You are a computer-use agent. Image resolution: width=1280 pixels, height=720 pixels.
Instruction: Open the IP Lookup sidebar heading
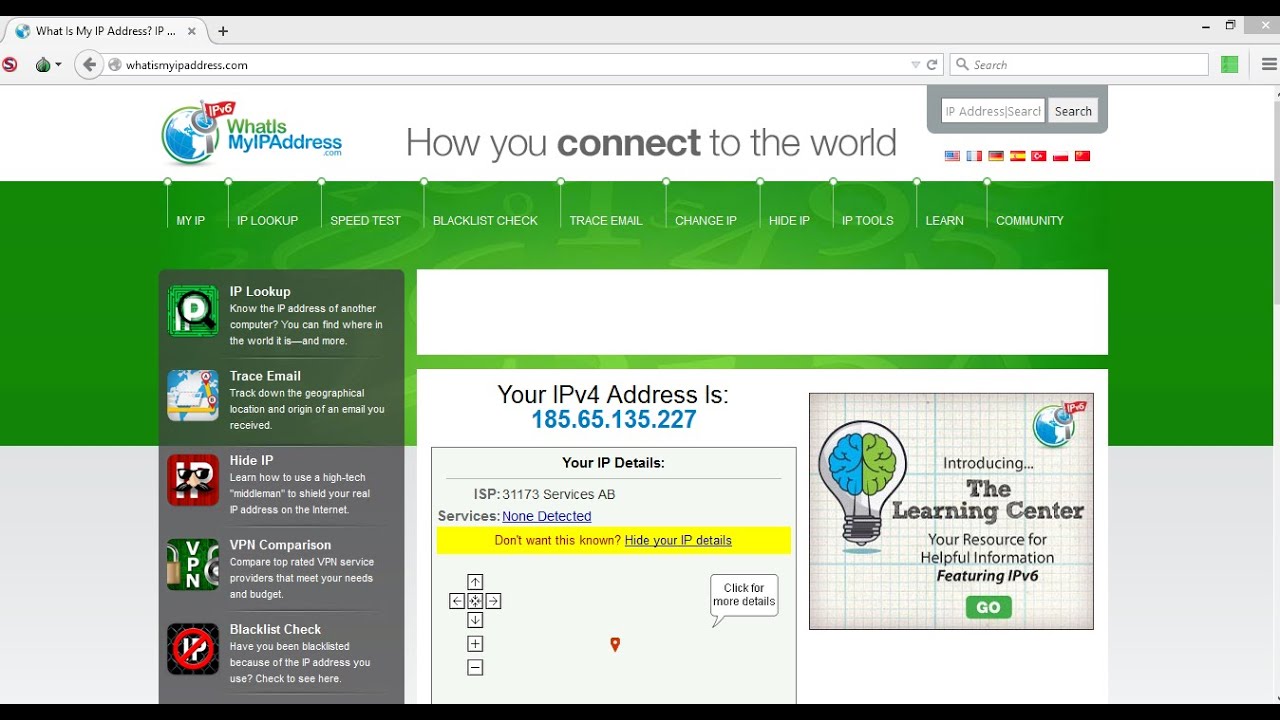pyautogui.click(x=260, y=292)
